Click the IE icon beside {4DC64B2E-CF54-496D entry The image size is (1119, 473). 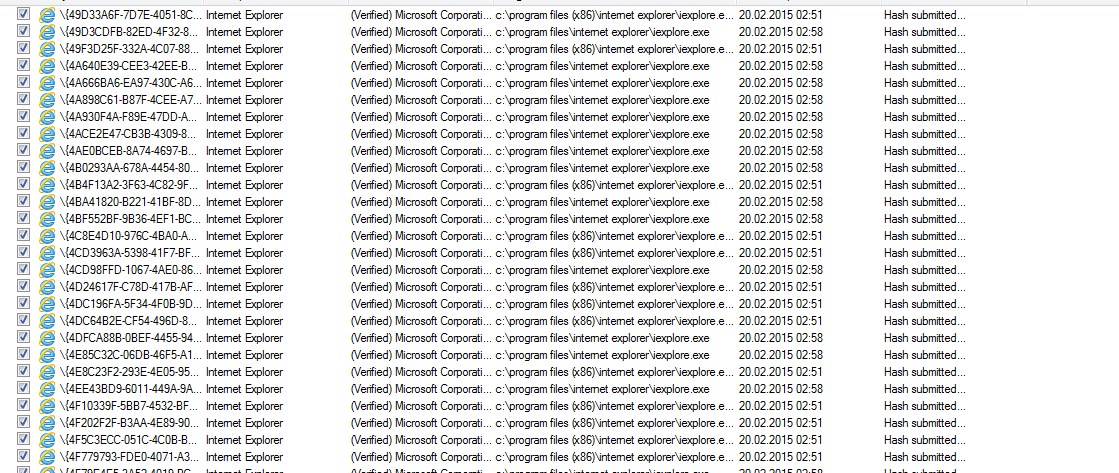pyautogui.click(x=47, y=321)
